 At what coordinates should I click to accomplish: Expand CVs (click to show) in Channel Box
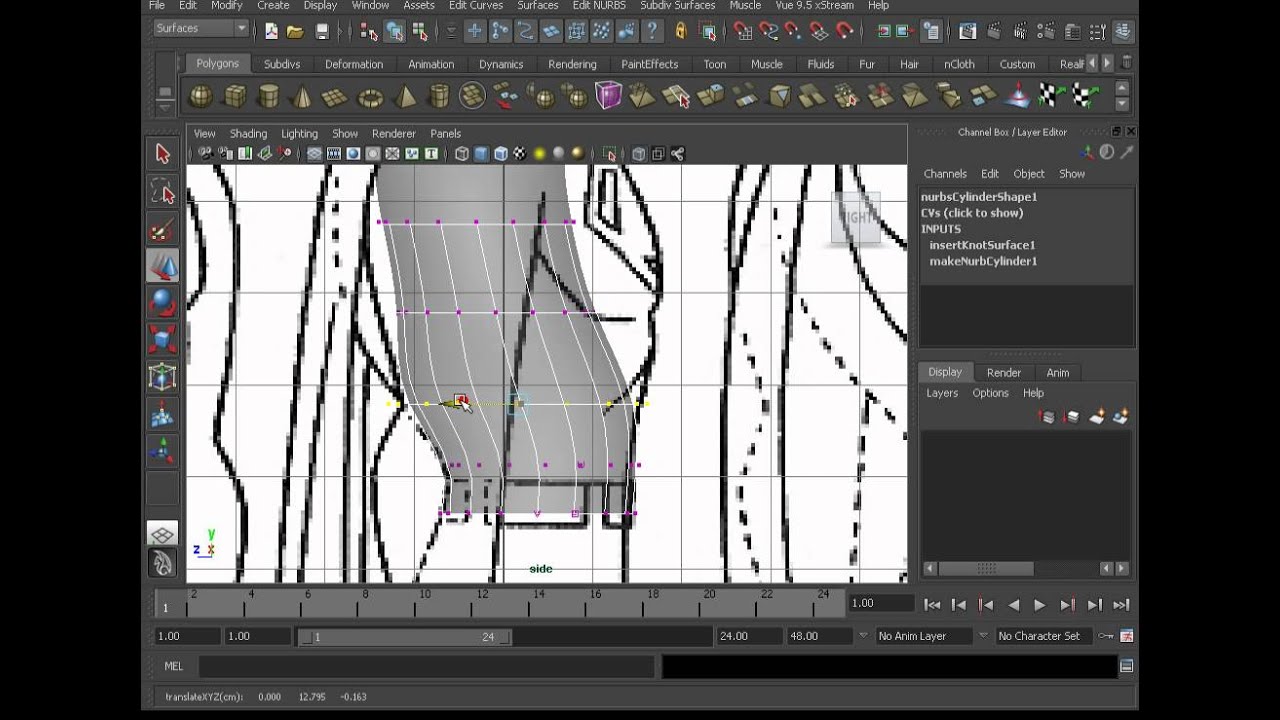(971, 213)
